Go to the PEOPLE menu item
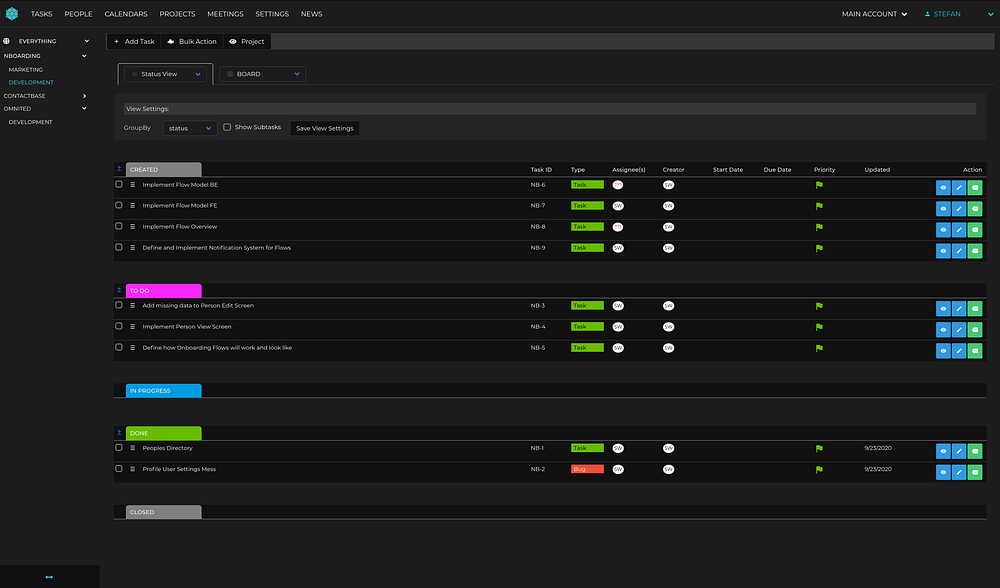 [x=78, y=14]
